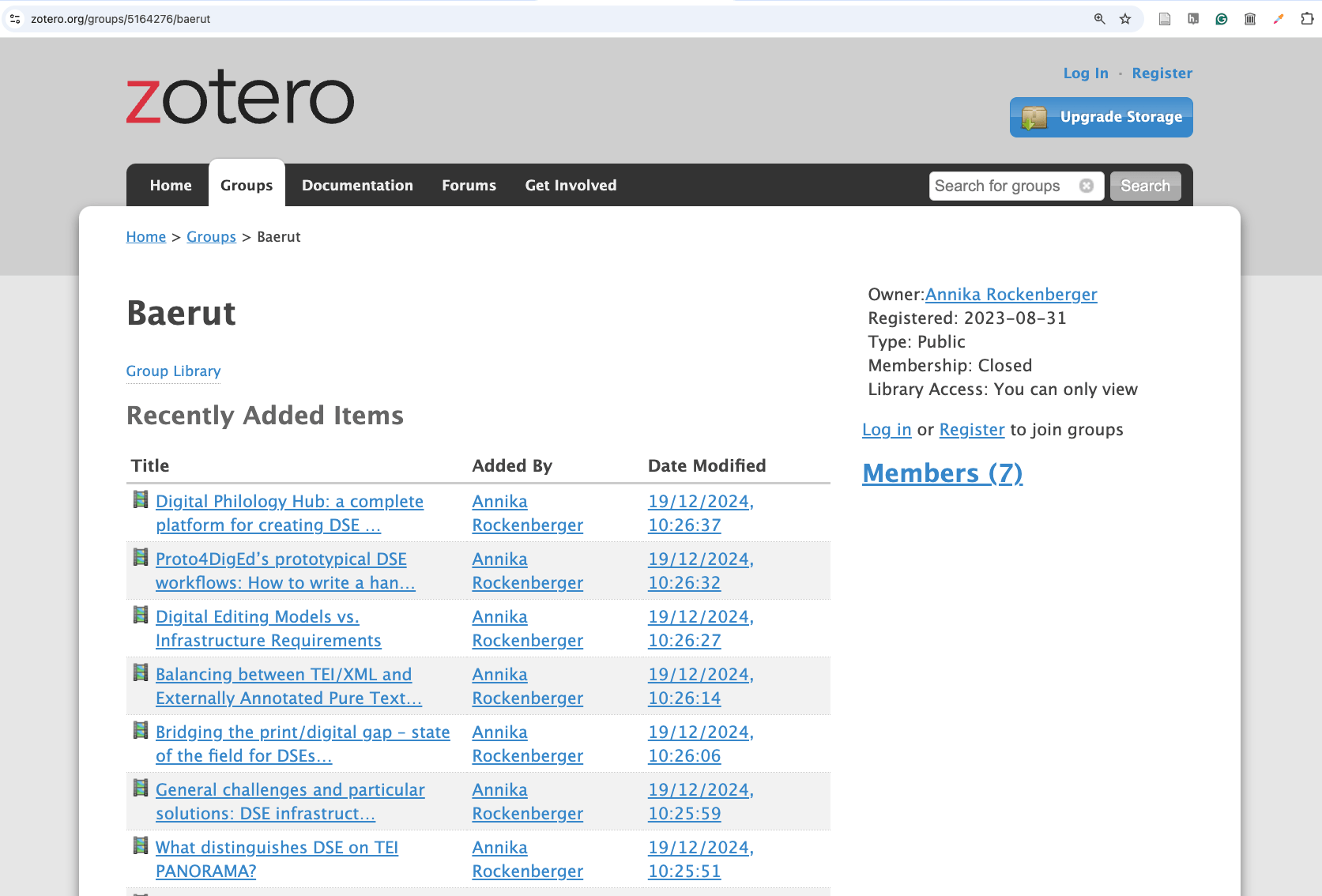This screenshot has height=896, width=1322.
Task: Open owner Annika Rockenberger's profile
Action: click(x=1011, y=294)
